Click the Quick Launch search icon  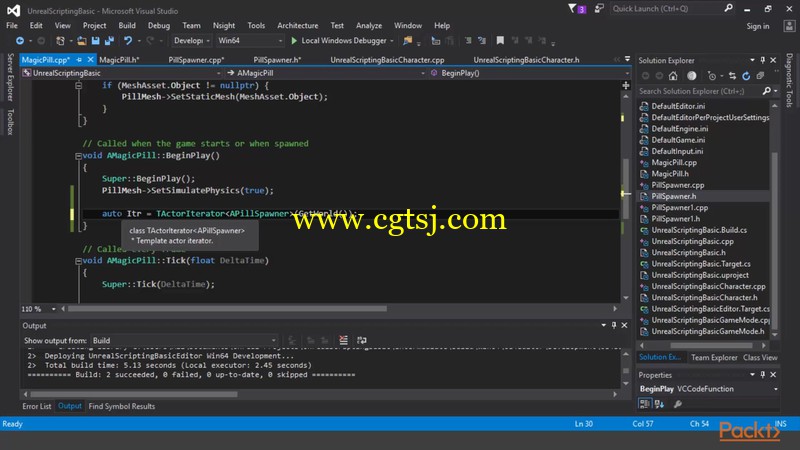[729, 8]
